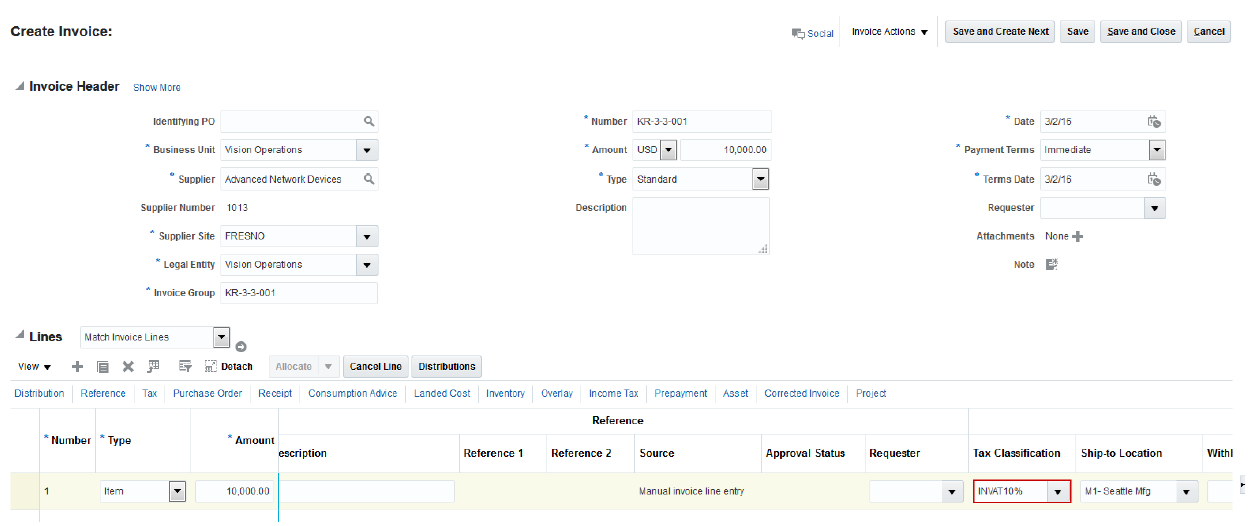Open Allocate dropdown arrow
The height and width of the screenshot is (526, 1255).
[x=330, y=367]
